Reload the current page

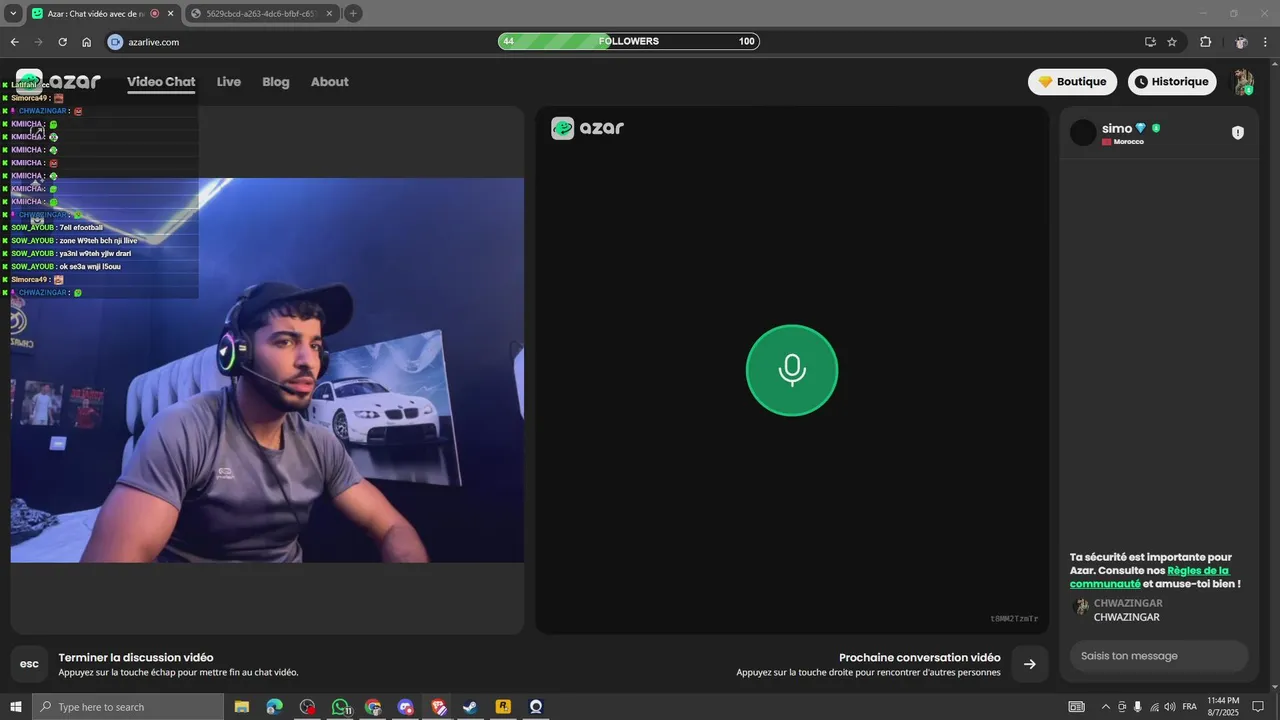point(62,42)
